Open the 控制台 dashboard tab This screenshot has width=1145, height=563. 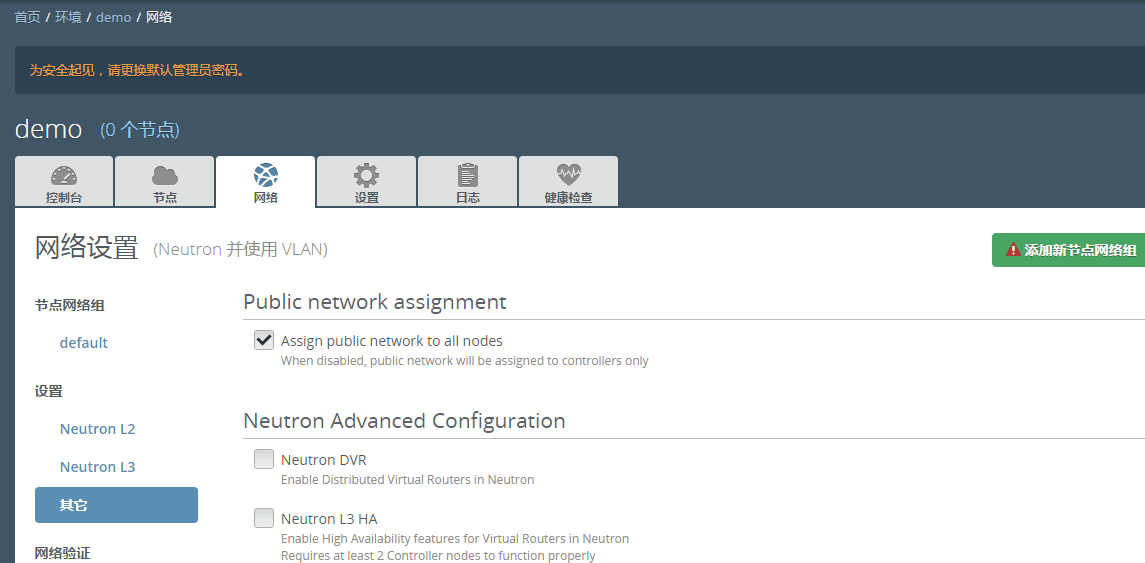(x=64, y=182)
